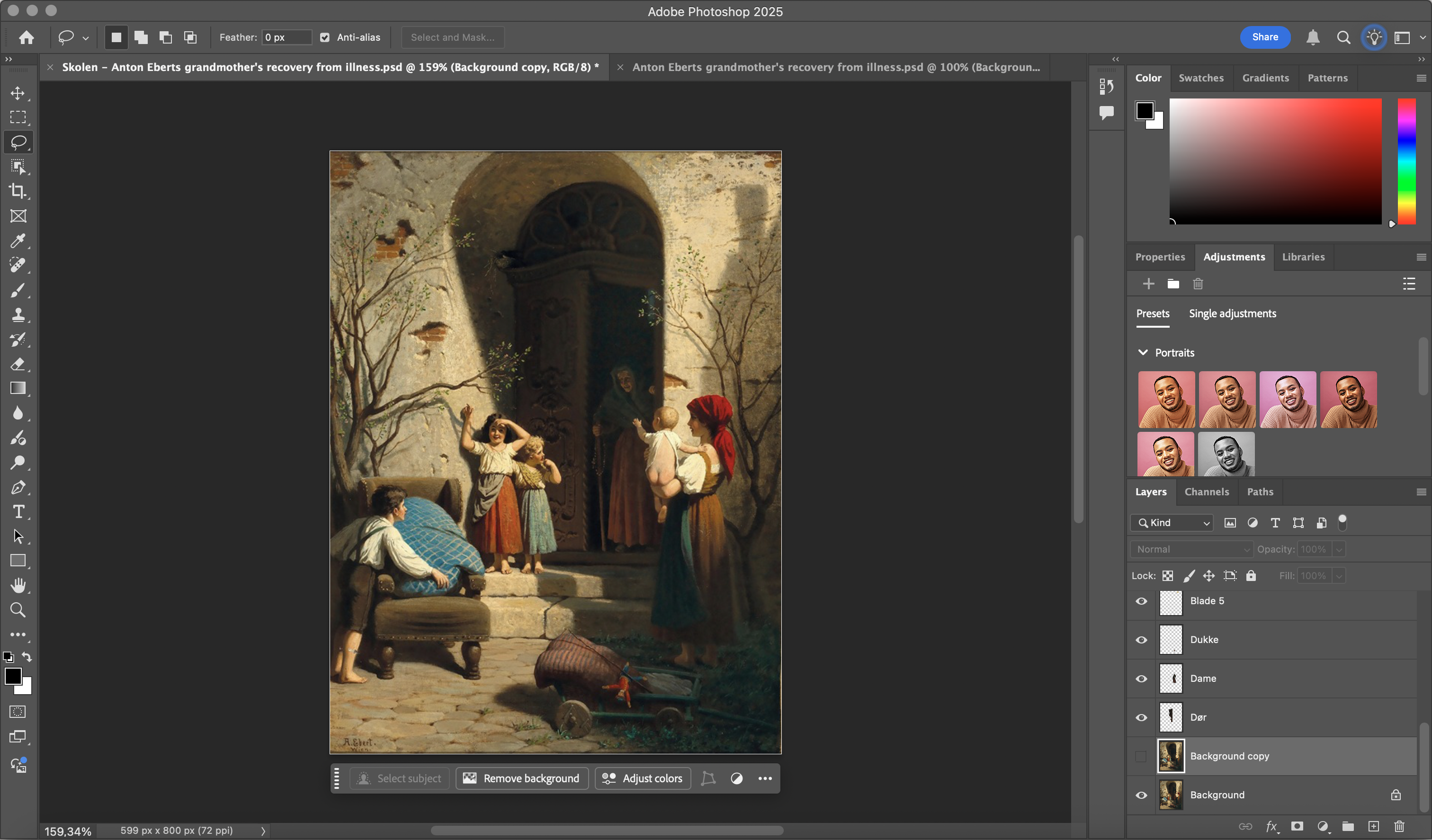Image resolution: width=1432 pixels, height=840 pixels.
Task: Toggle the layer filter on/off switch
Action: (1342, 522)
